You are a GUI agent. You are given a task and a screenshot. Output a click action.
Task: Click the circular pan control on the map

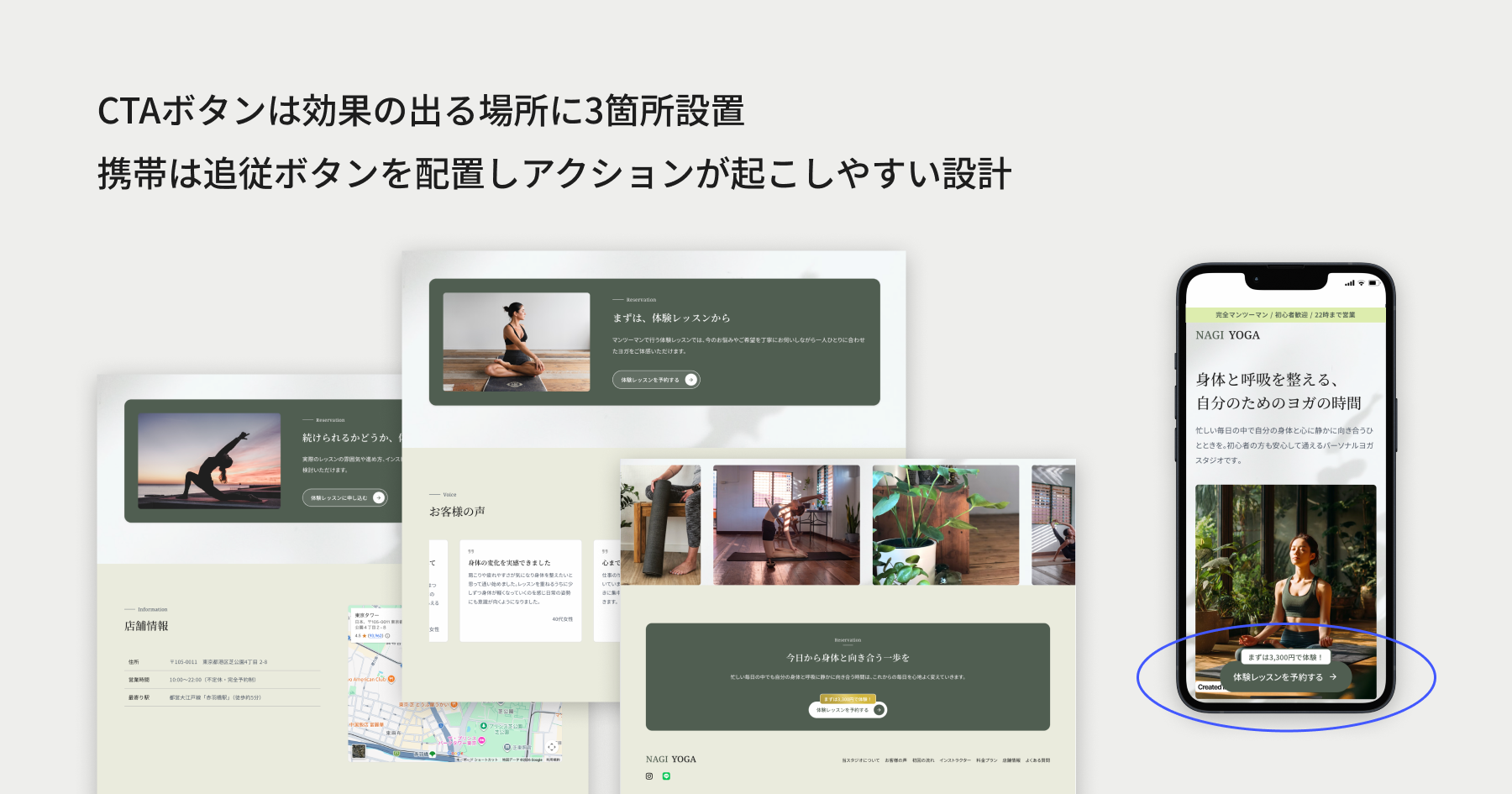(x=552, y=748)
